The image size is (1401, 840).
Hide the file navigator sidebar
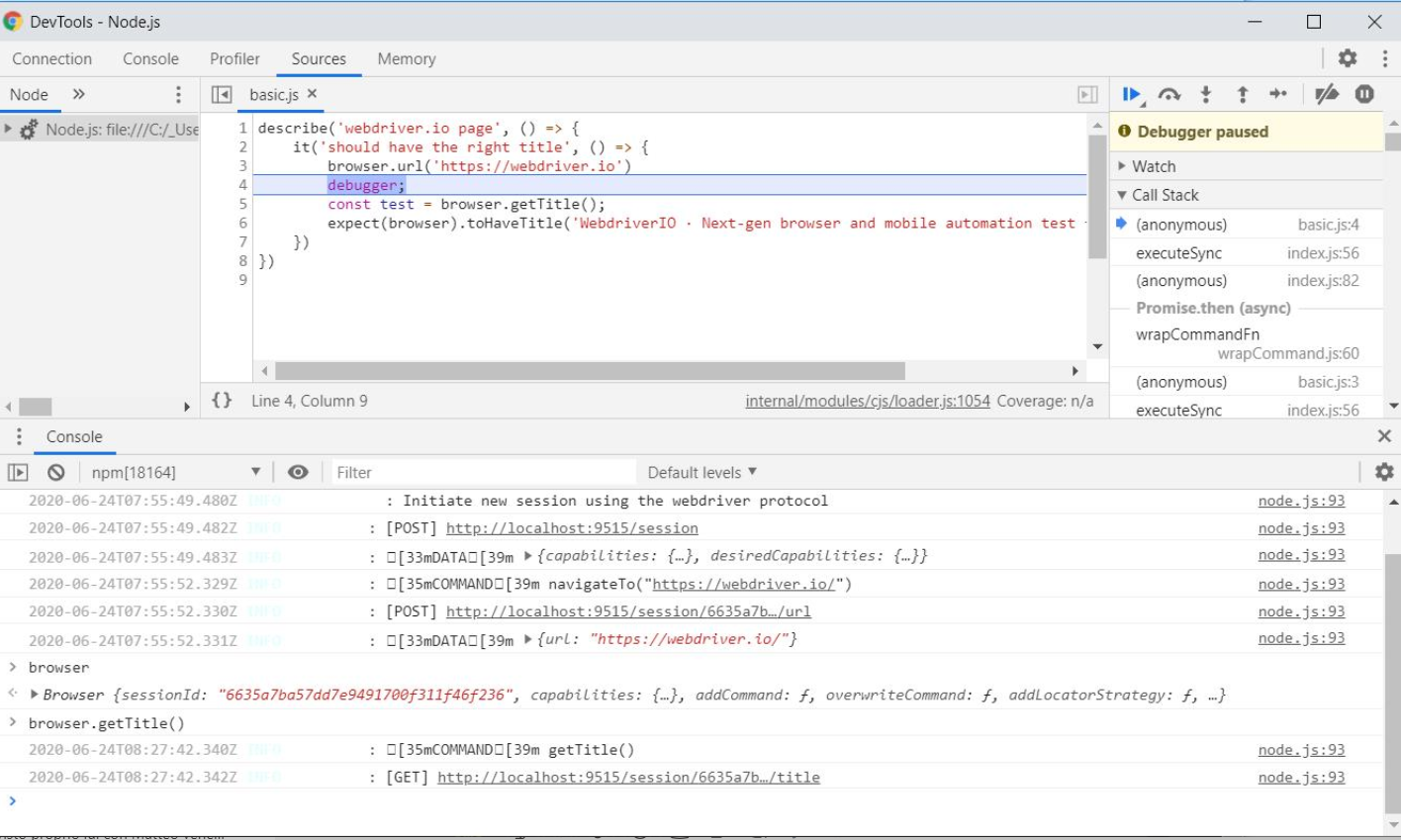(222, 95)
